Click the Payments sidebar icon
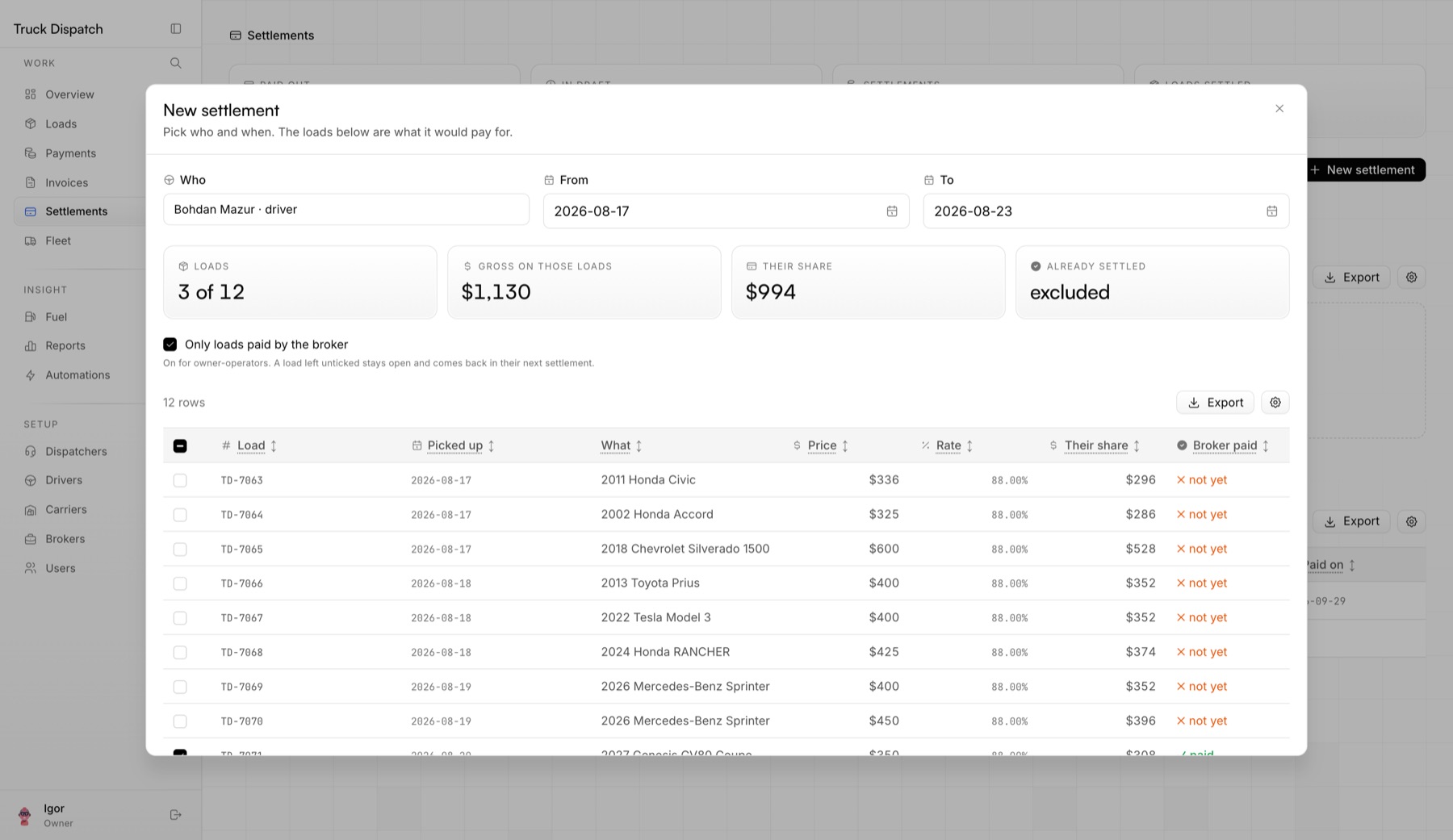The width and height of the screenshot is (1453, 840). 31,153
